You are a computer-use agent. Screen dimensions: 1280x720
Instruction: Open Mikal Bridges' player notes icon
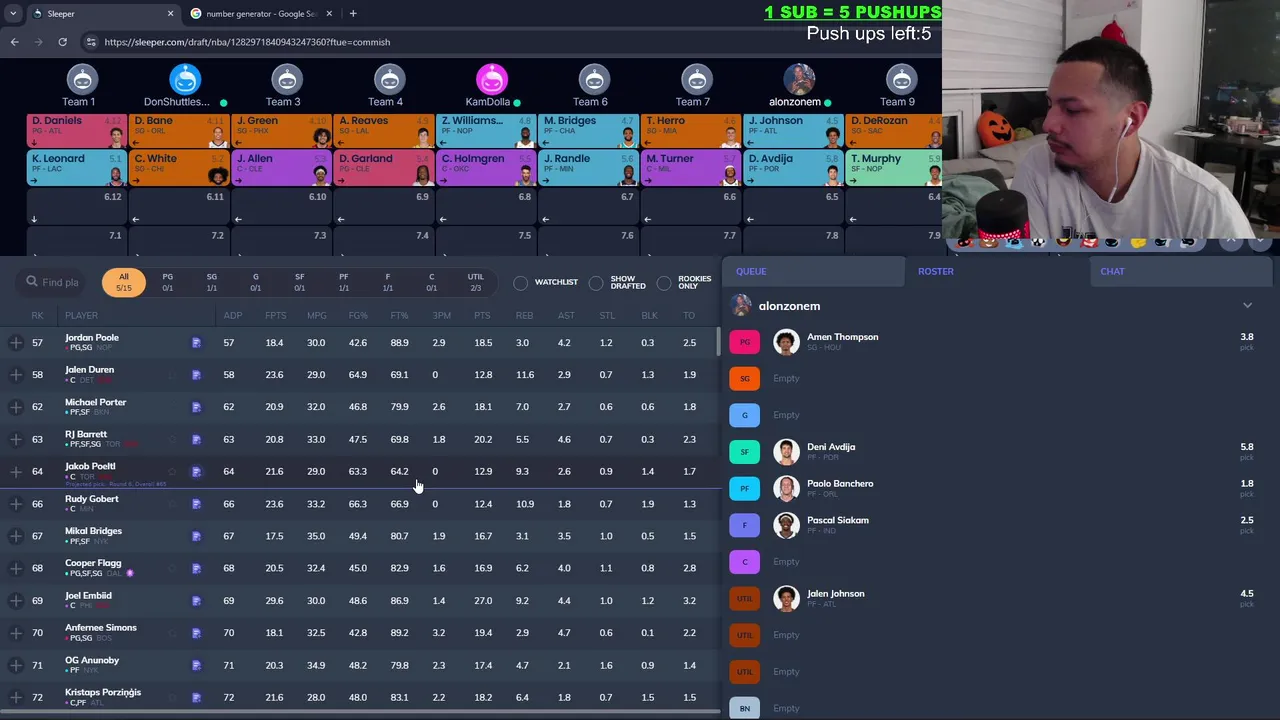coord(196,536)
